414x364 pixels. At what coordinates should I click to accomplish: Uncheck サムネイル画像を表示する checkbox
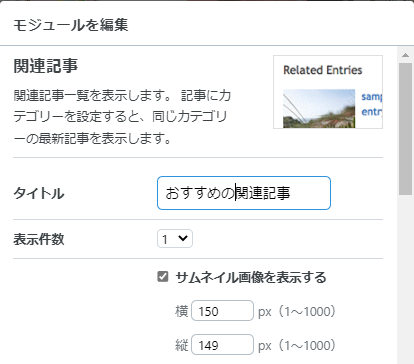(x=163, y=277)
